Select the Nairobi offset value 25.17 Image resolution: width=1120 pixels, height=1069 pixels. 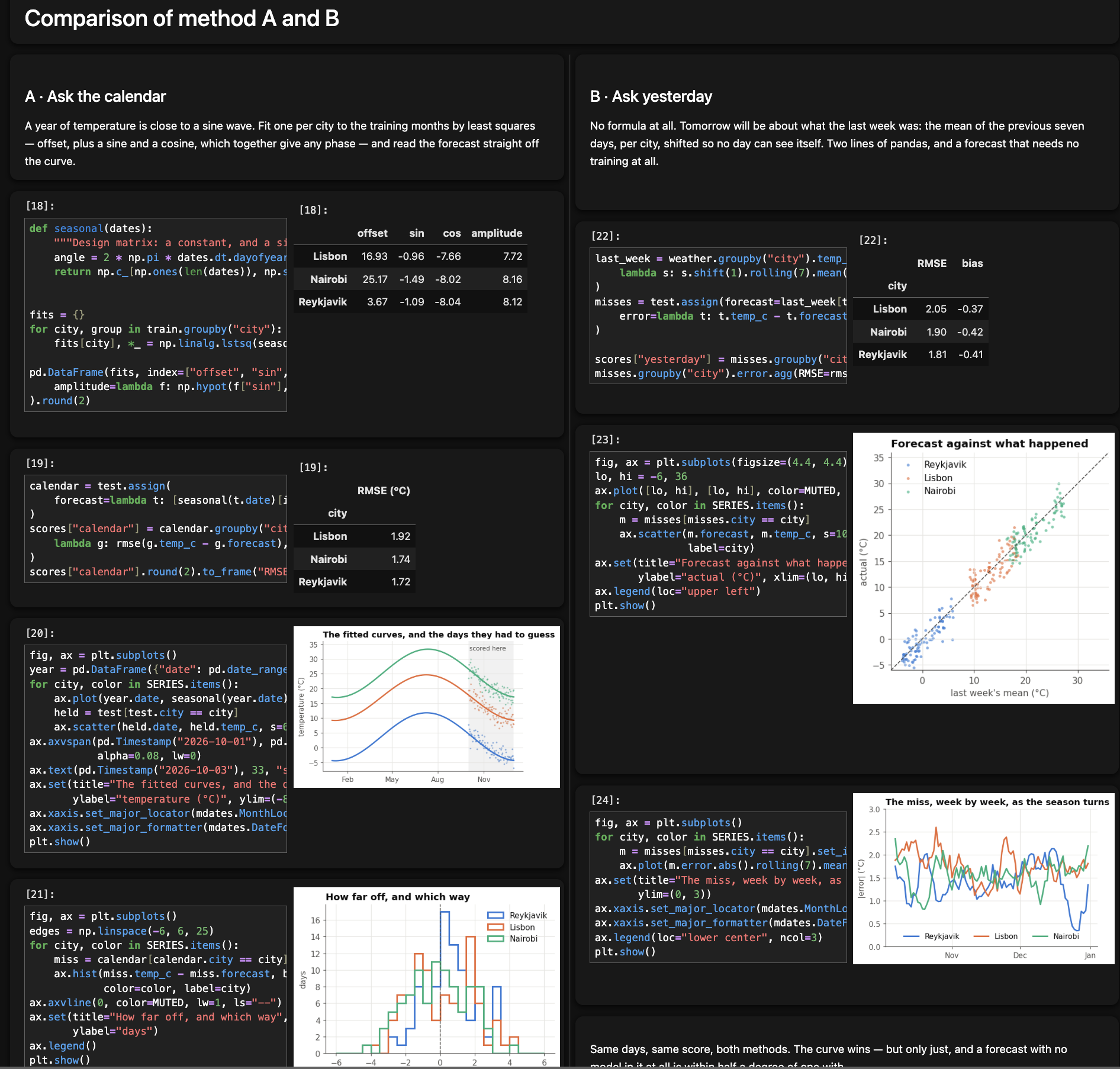coord(375,279)
